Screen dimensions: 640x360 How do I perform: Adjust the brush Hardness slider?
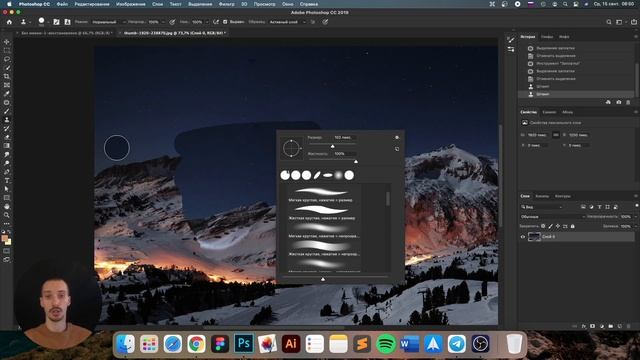pyautogui.click(x=356, y=162)
